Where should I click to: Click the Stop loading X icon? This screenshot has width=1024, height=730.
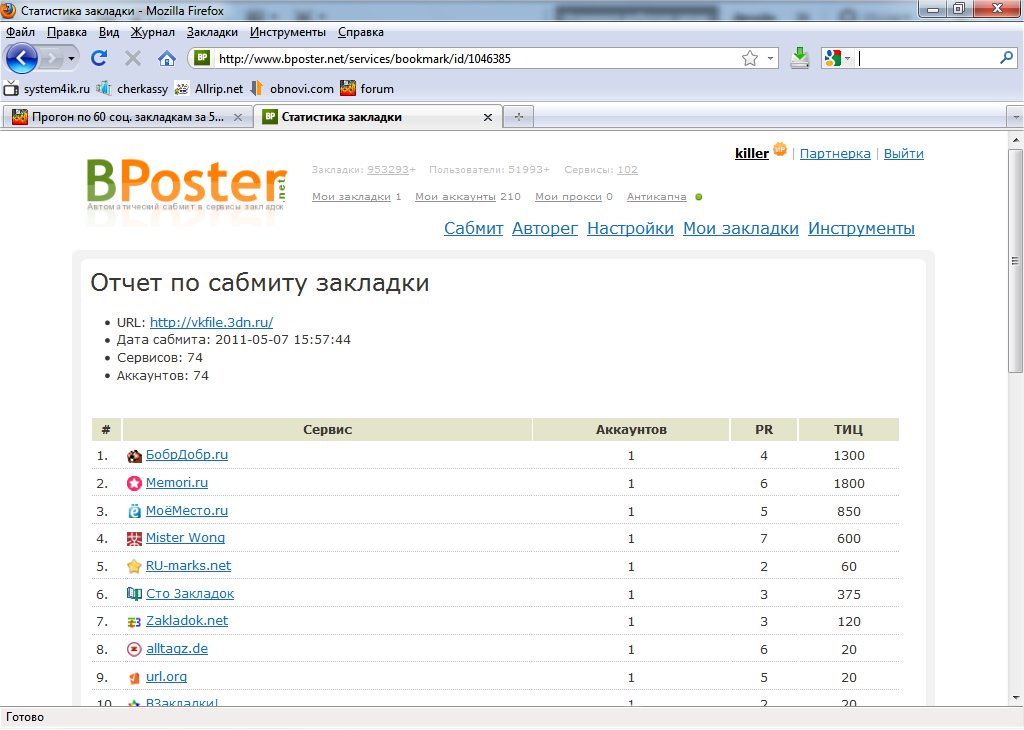(133, 59)
